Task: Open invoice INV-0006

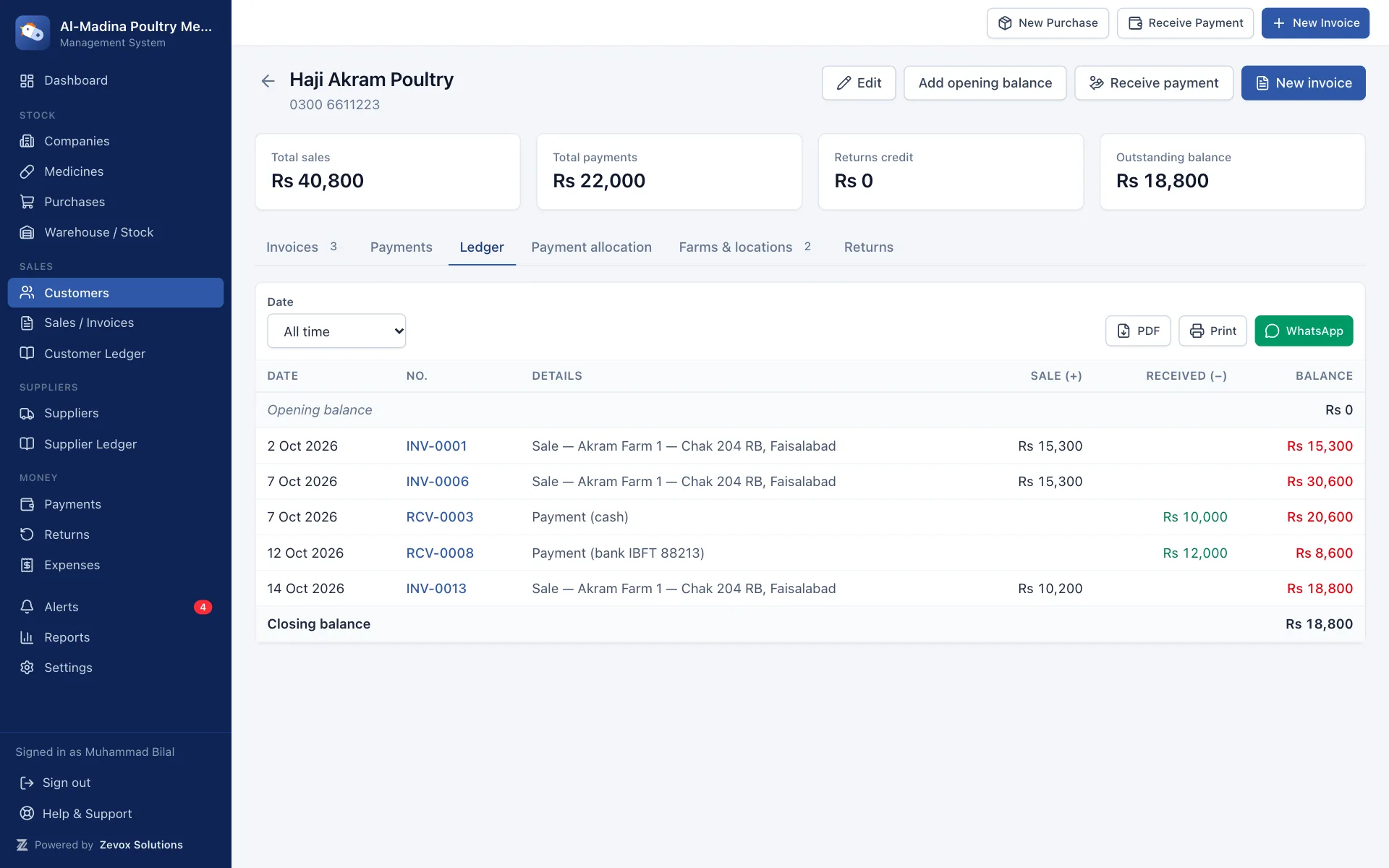Action: coord(438,482)
